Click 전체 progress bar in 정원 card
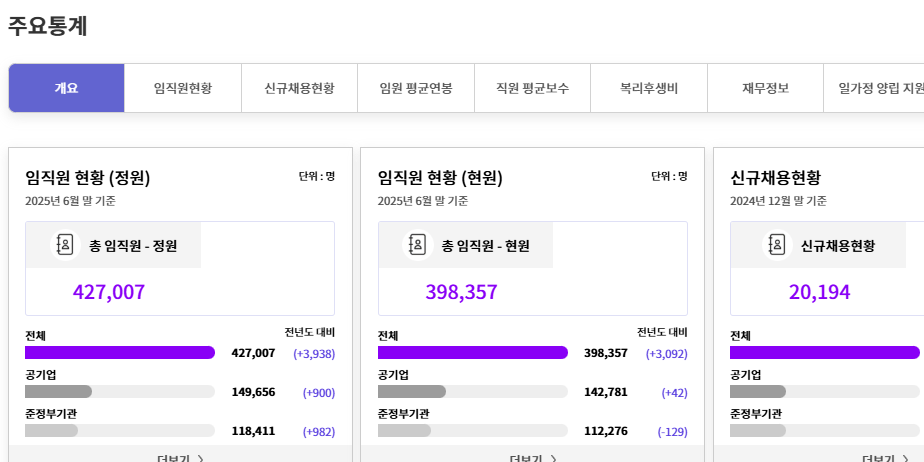 [120, 352]
